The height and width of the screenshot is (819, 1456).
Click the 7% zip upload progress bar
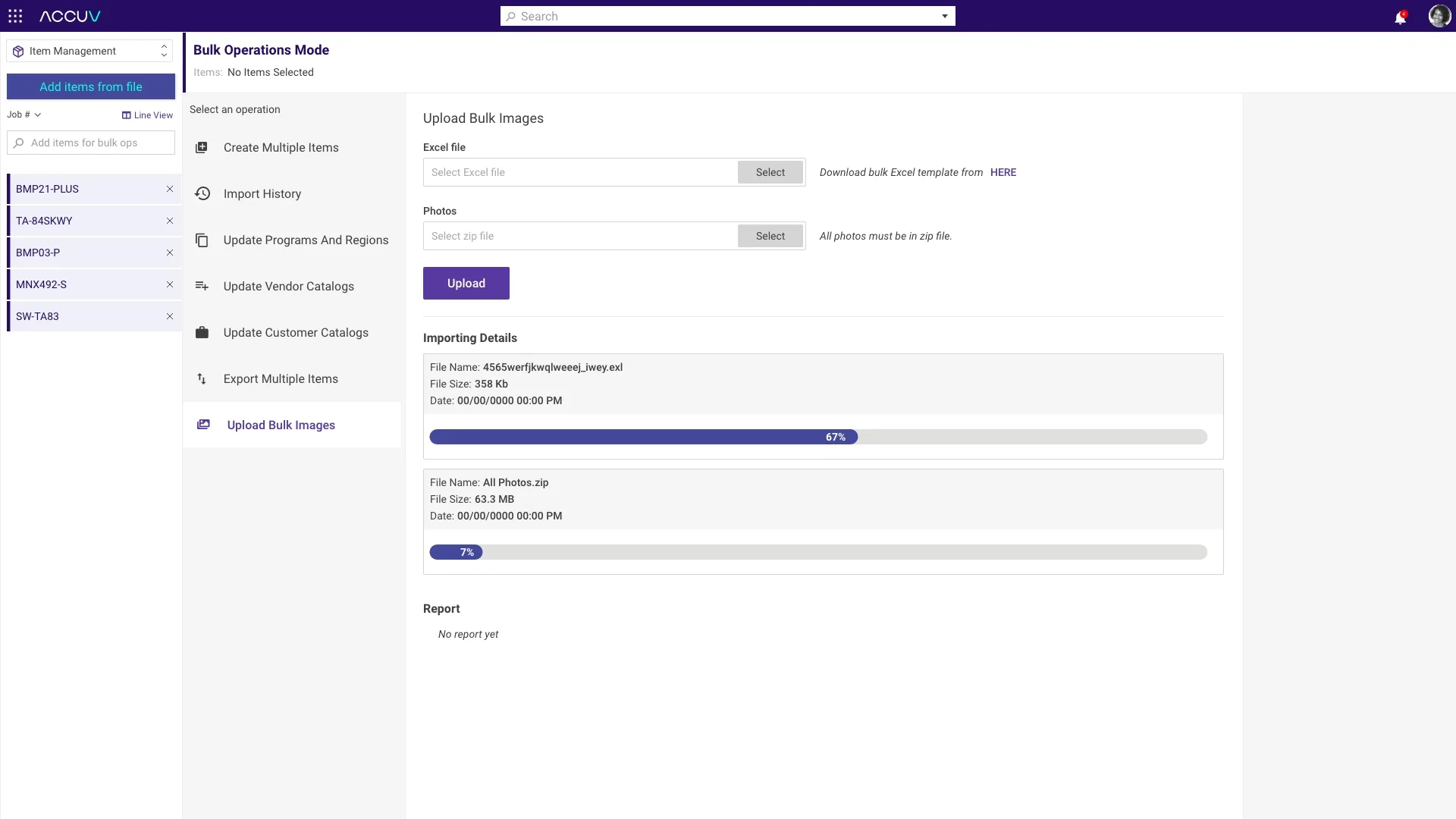click(818, 552)
